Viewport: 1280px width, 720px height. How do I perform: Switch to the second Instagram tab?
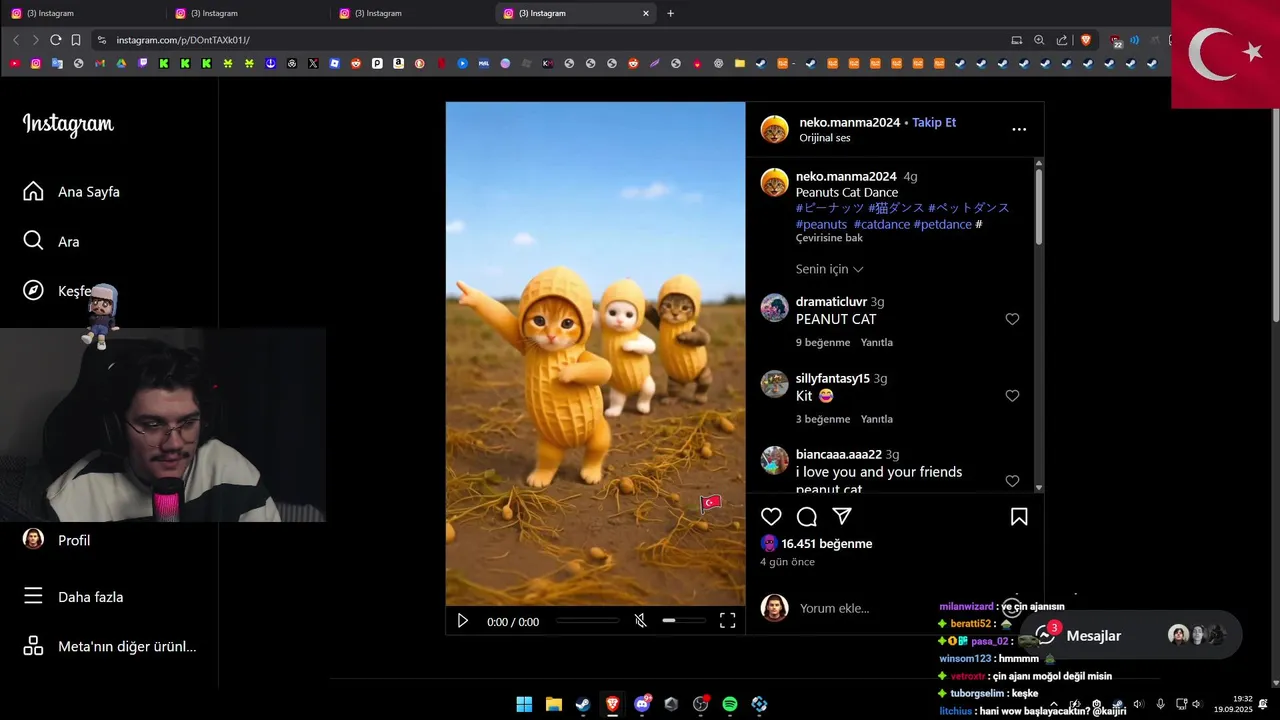pyautogui.click(x=246, y=13)
